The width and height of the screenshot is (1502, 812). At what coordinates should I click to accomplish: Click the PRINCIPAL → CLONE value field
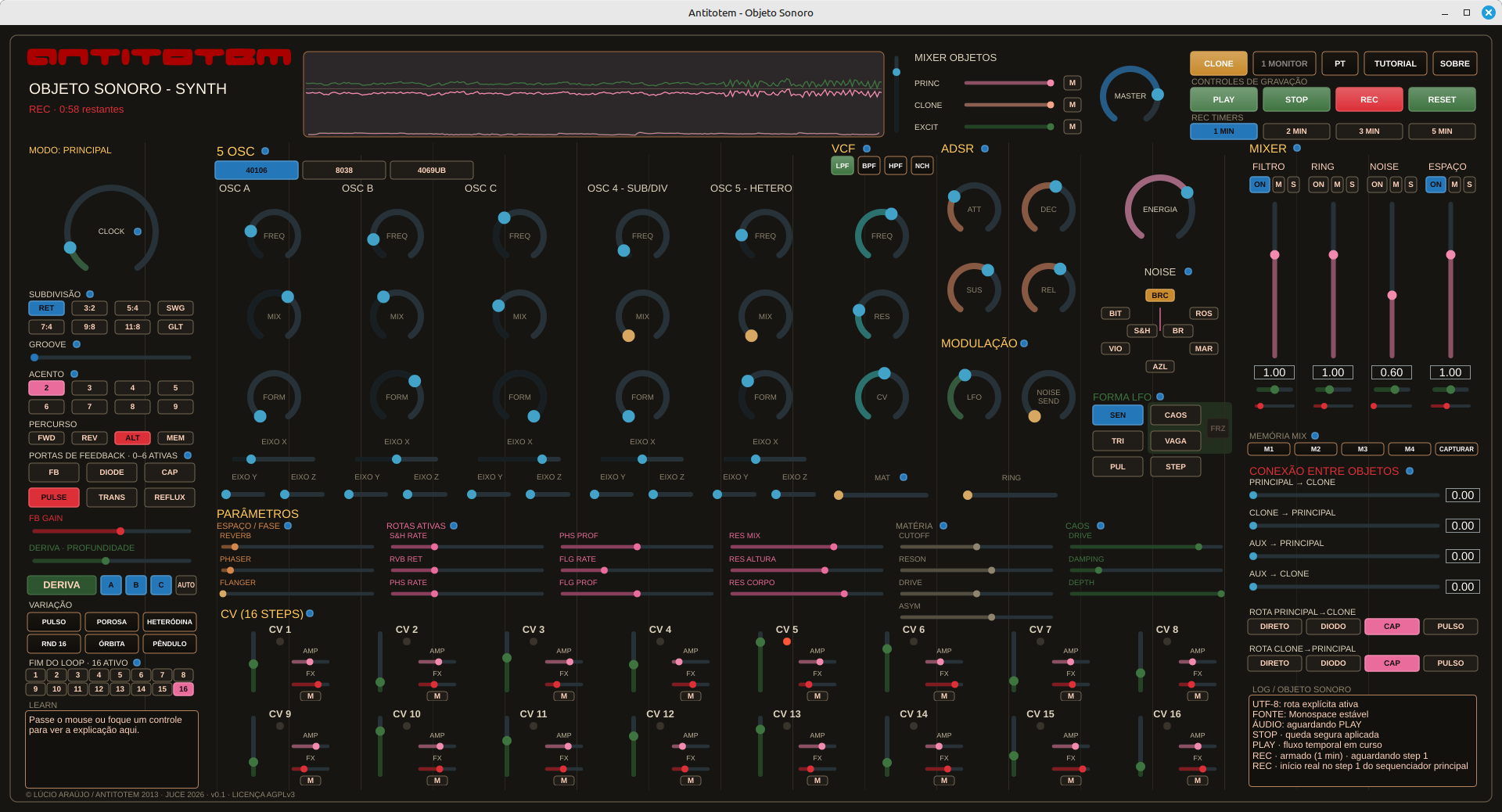(1462, 495)
